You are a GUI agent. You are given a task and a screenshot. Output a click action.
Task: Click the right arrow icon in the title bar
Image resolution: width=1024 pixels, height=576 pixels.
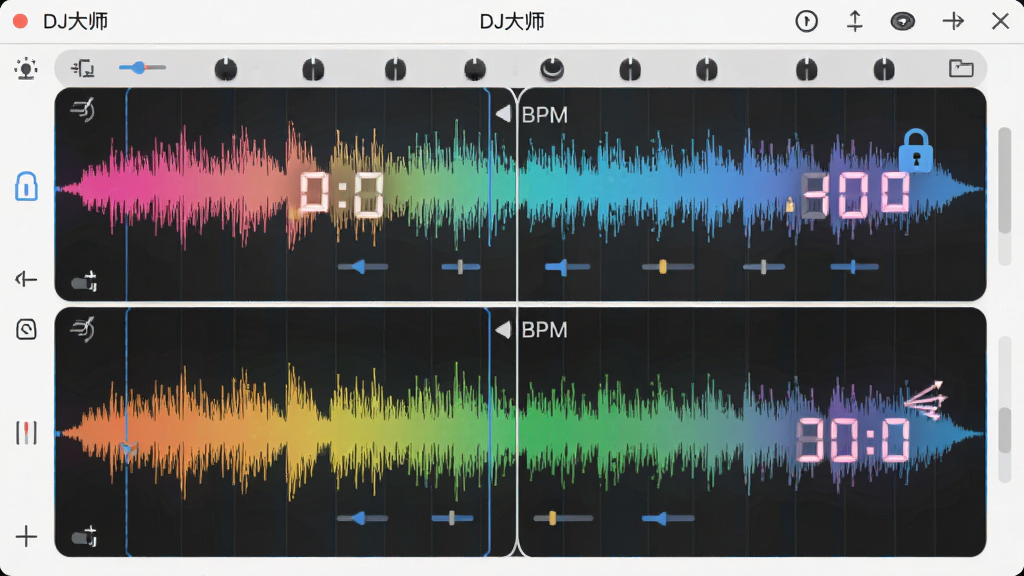click(953, 22)
